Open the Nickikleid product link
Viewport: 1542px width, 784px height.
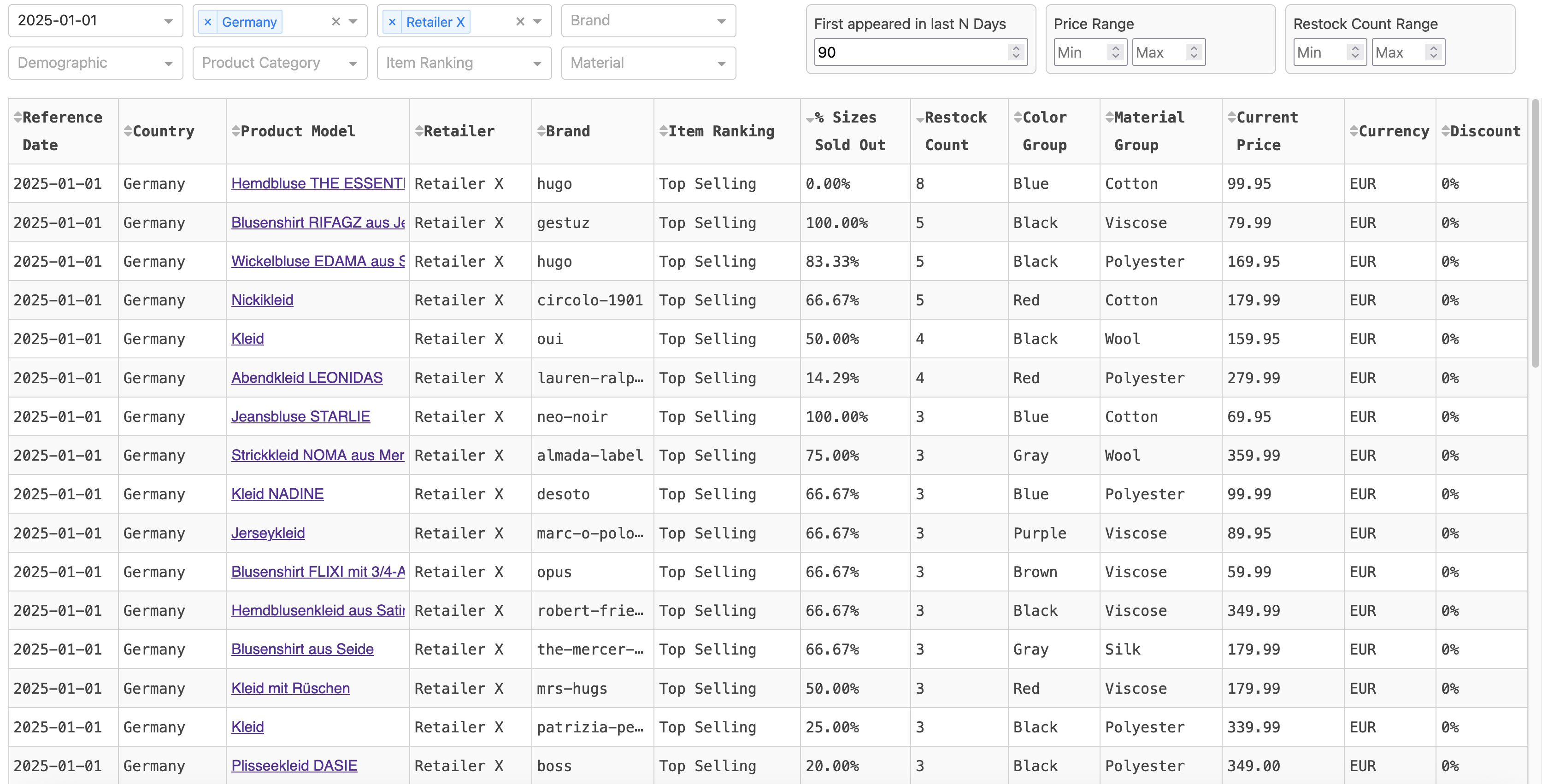point(262,300)
